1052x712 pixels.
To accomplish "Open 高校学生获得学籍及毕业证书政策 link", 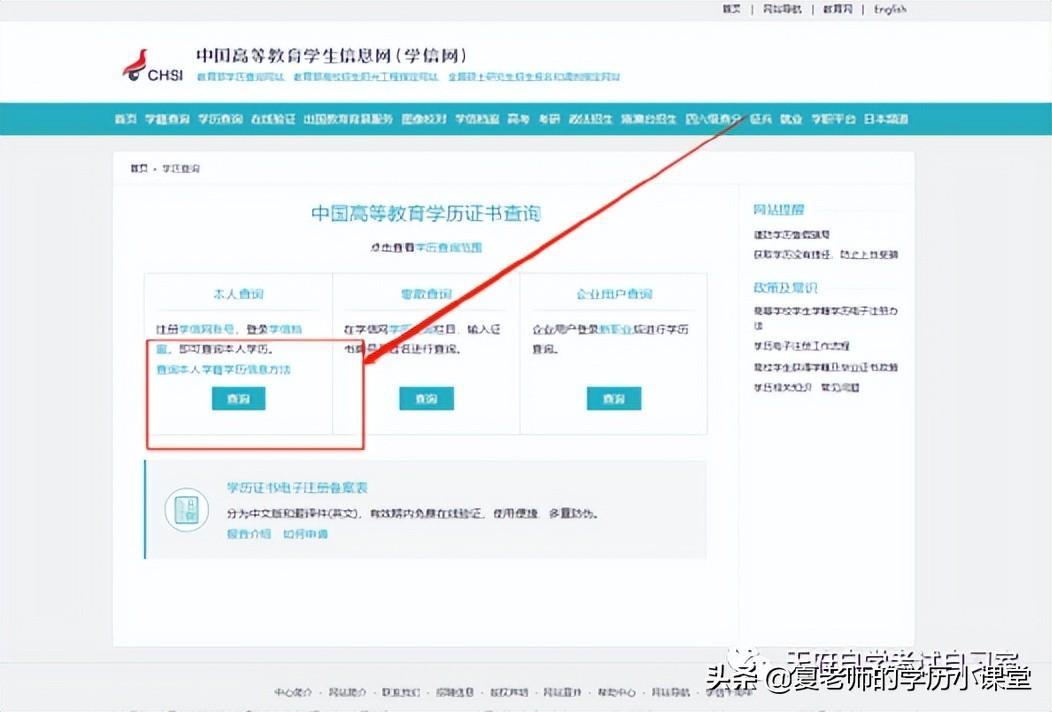I will 826,368.
